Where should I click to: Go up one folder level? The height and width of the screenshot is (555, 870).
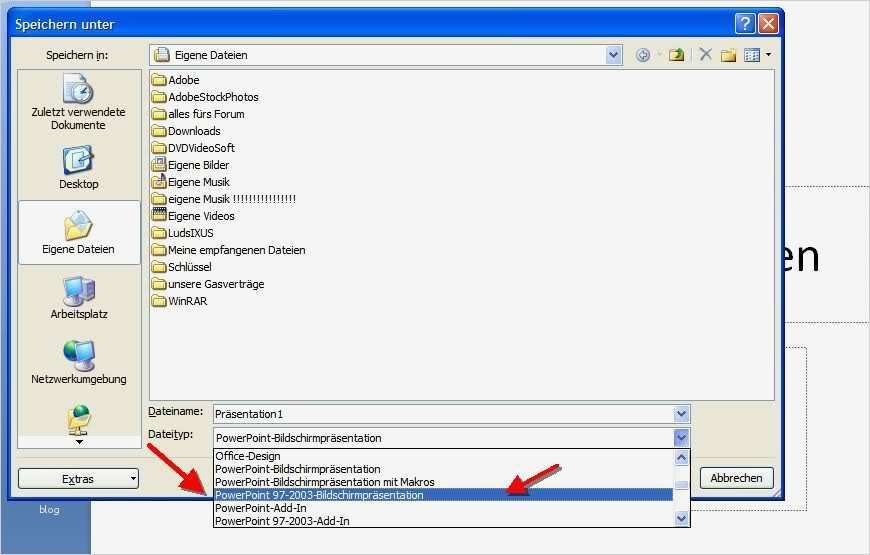[x=676, y=55]
